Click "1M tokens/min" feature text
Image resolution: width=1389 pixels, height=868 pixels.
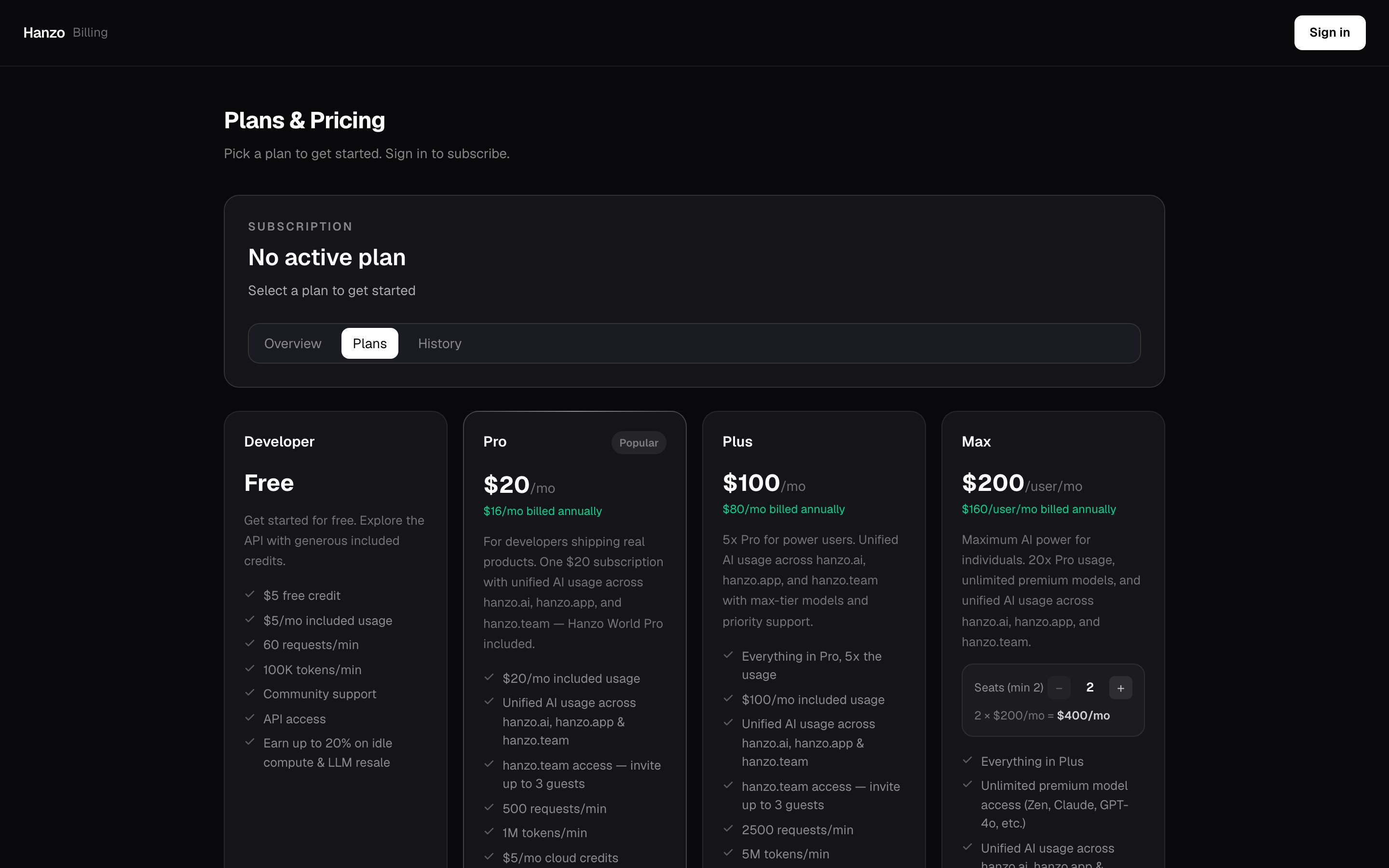point(545,832)
